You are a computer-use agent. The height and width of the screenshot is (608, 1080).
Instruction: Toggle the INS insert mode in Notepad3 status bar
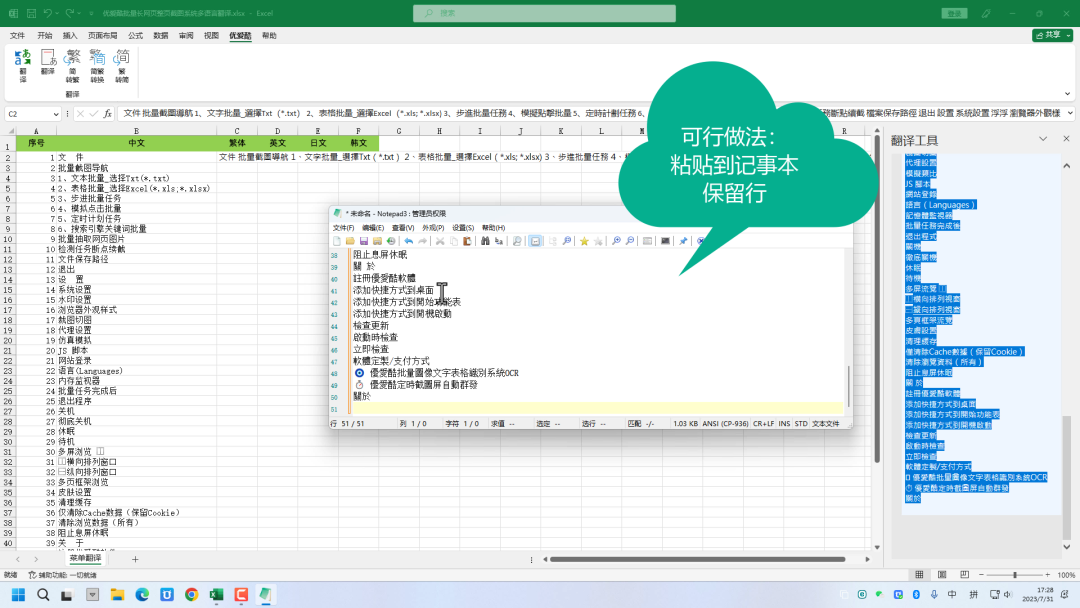pyautogui.click(x=784, y=424)
